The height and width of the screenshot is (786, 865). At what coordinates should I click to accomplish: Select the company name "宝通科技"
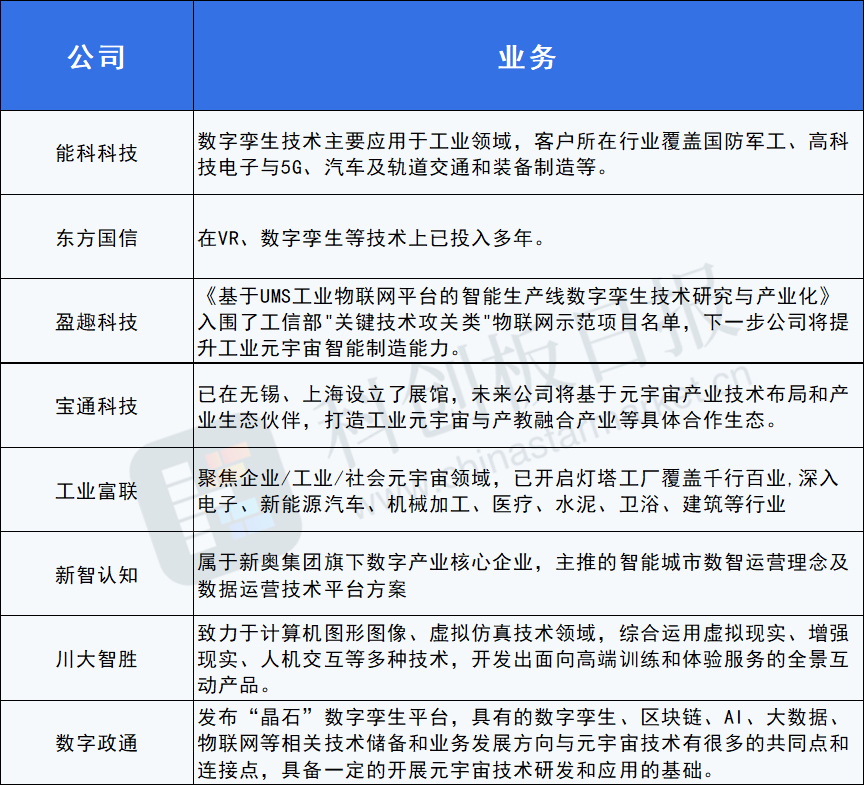click(x=97, y=406)
